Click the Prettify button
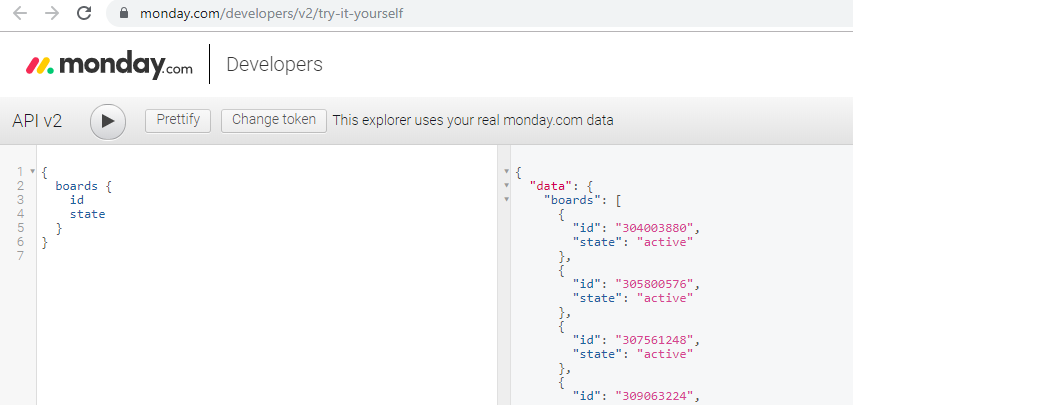Image resolution: width=1051 pixels, height=405 pixels. pos(178,121)
